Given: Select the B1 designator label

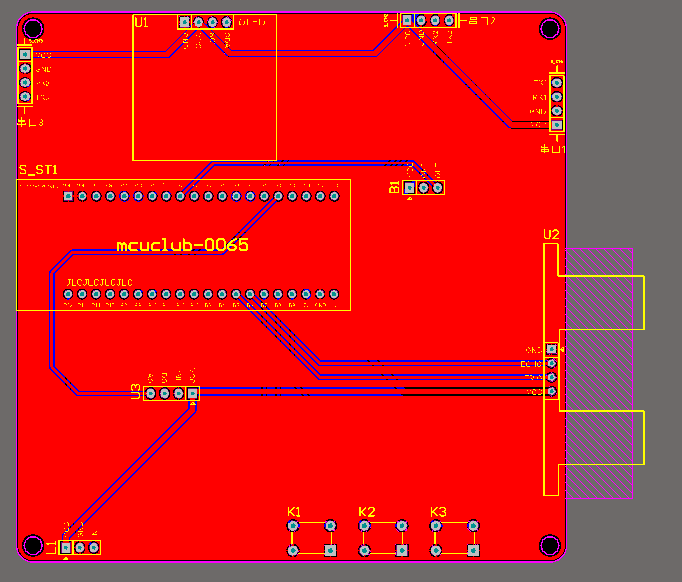Looking at the screenshot, I should (x=394, y=187).
